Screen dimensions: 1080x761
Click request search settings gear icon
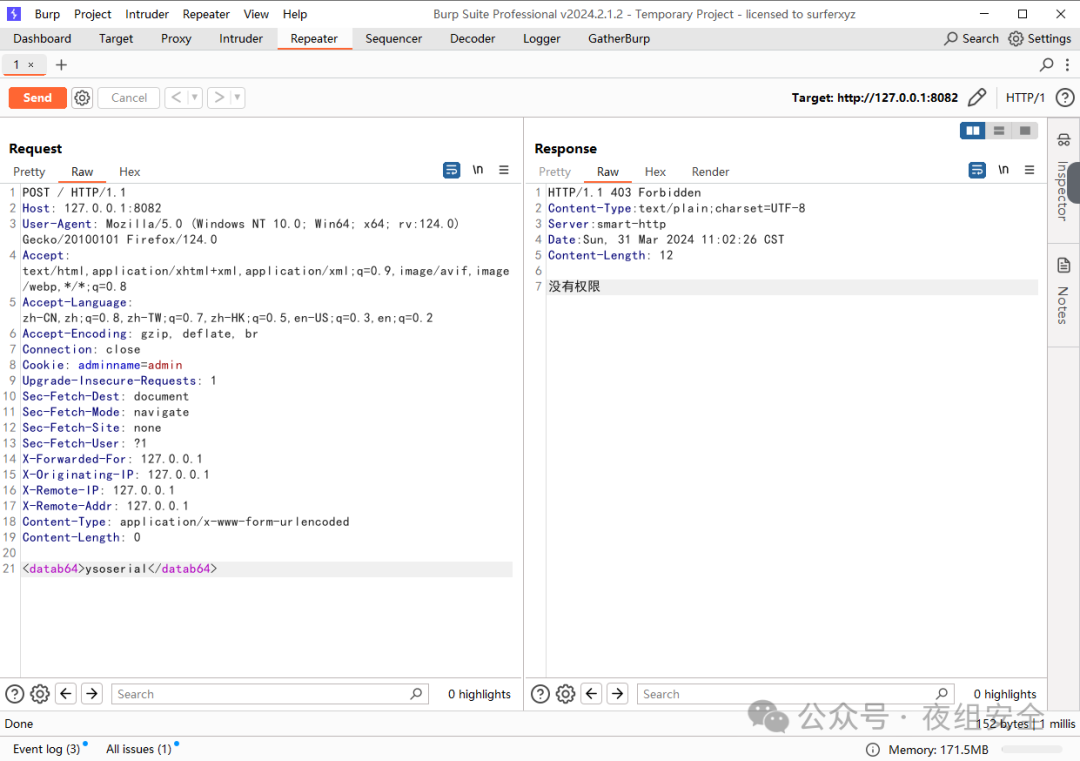[x=40, y=694]
